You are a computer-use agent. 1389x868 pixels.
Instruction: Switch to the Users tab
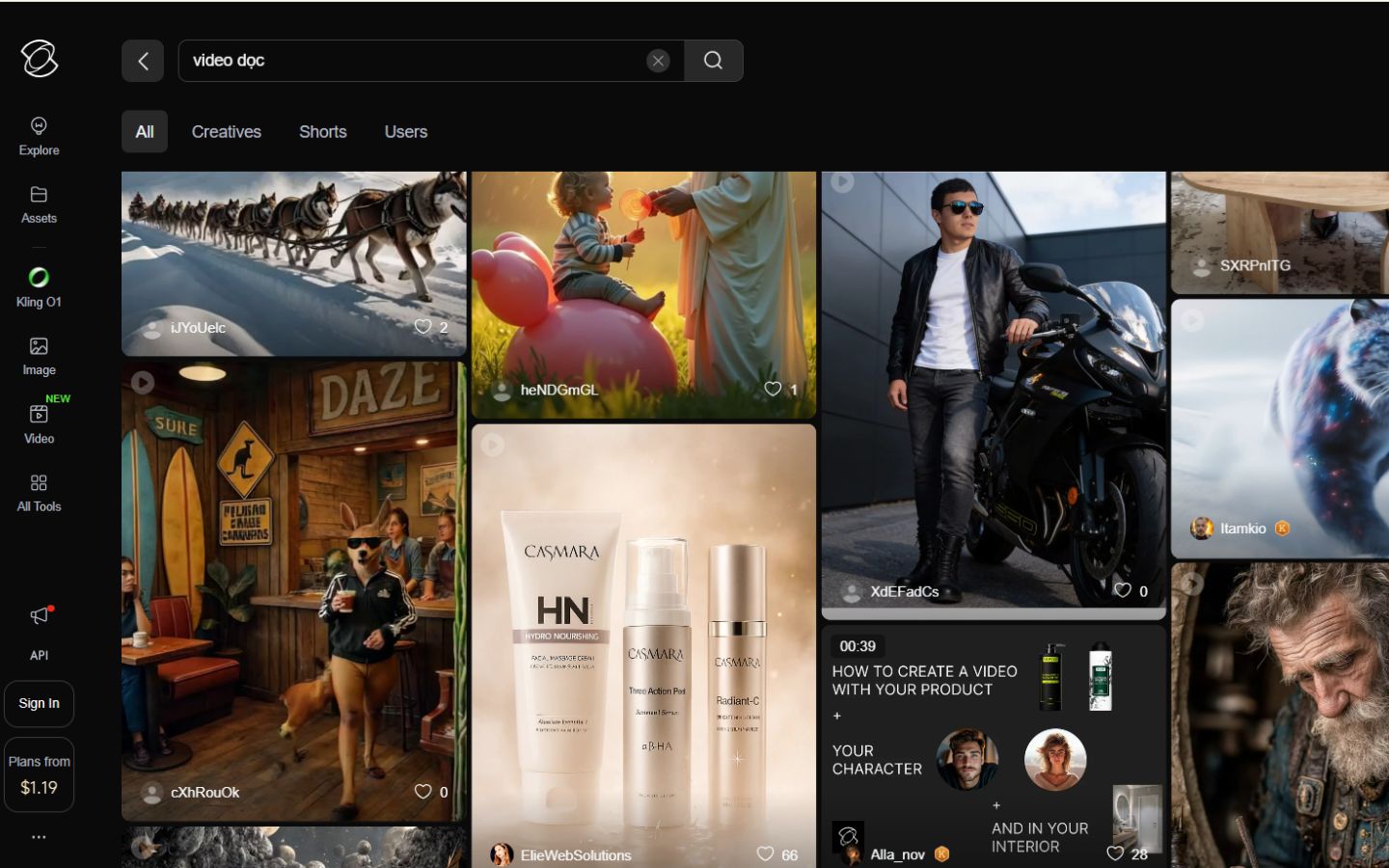tap(406, 132)
